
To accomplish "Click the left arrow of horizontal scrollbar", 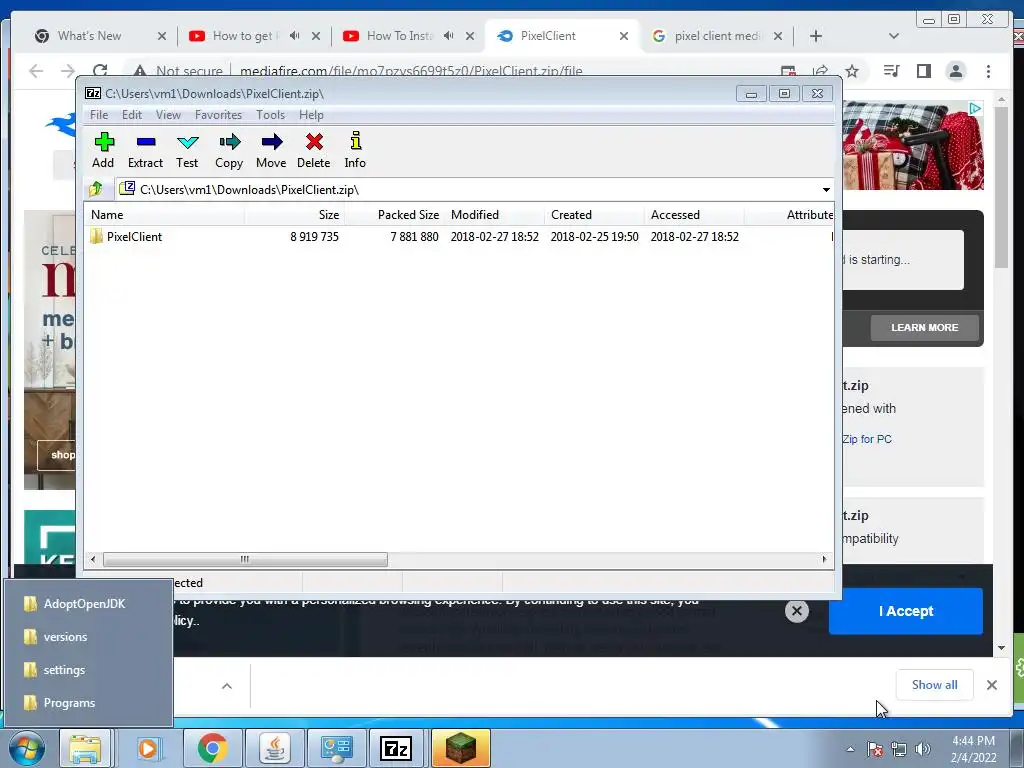I will coord(93,560).
